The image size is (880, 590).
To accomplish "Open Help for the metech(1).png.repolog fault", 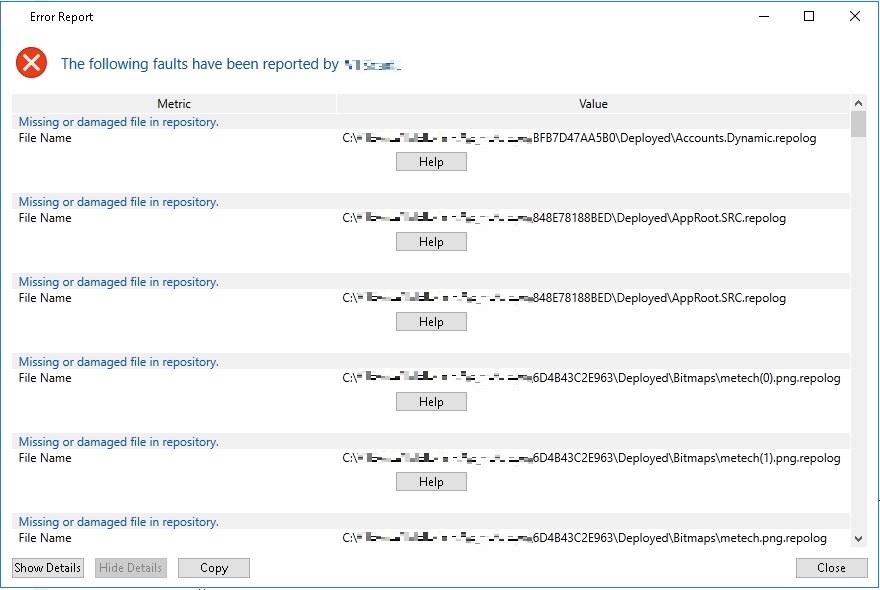I will click(x=431, y=482).
